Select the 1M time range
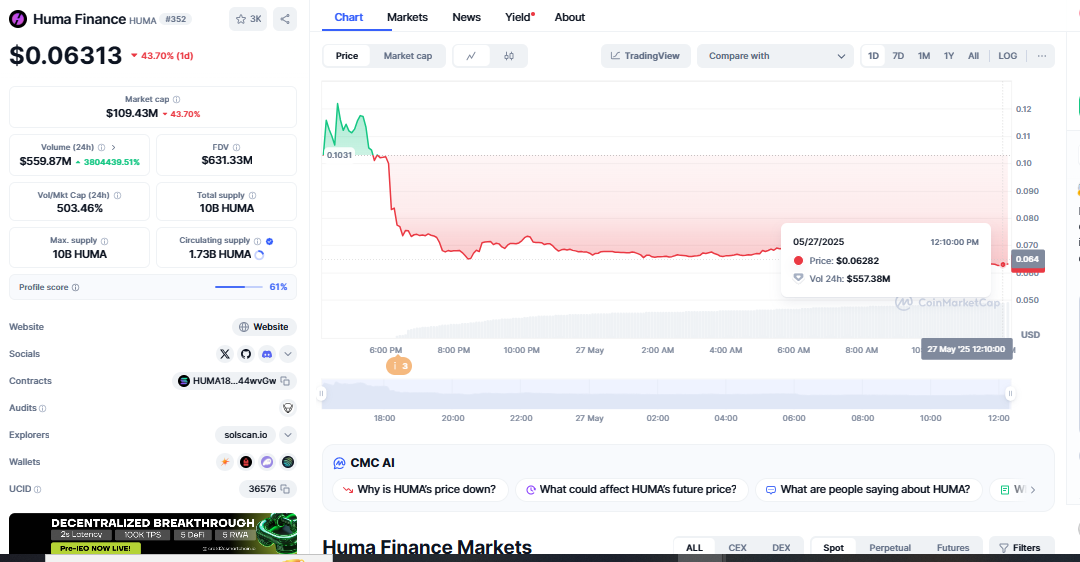This screenshot has height=562, width=1080. tap(924, 56)
